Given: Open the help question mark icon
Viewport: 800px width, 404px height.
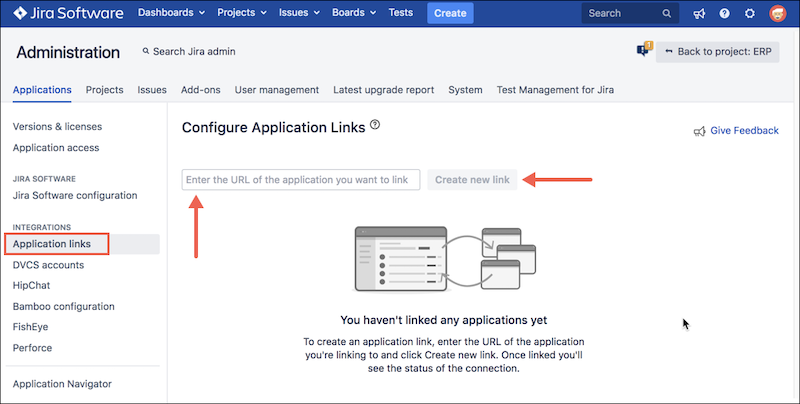Looking at the screenshot, I should coord(724,14).
